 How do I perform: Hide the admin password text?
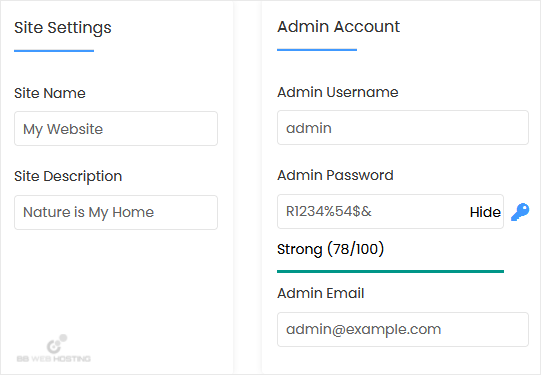[x=485, y=212]
